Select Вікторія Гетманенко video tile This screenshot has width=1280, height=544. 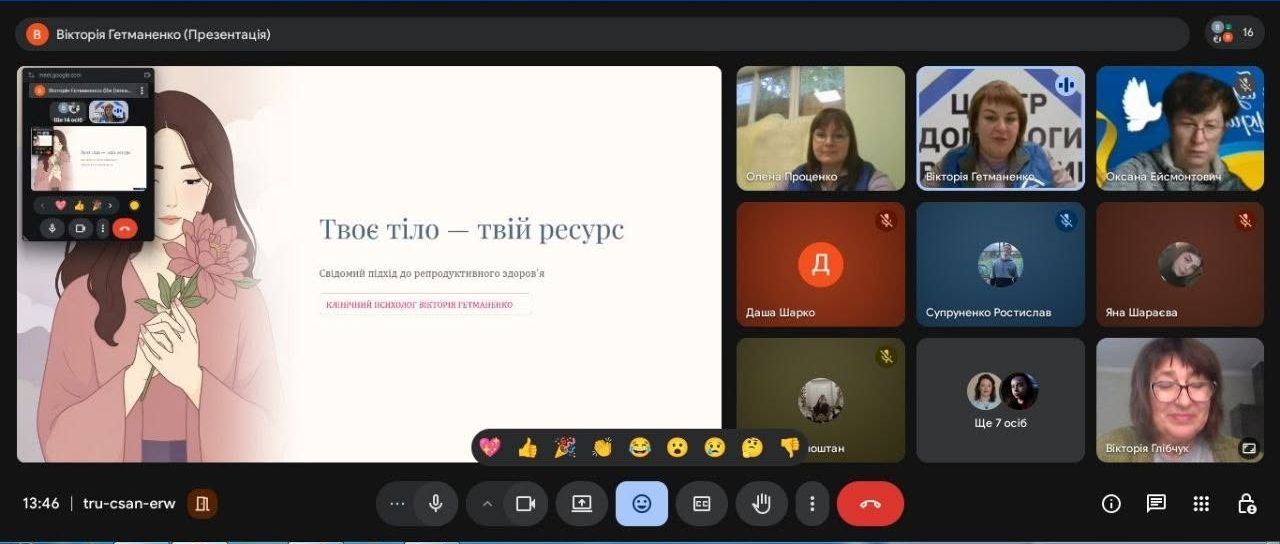[x=1000, y=128]
